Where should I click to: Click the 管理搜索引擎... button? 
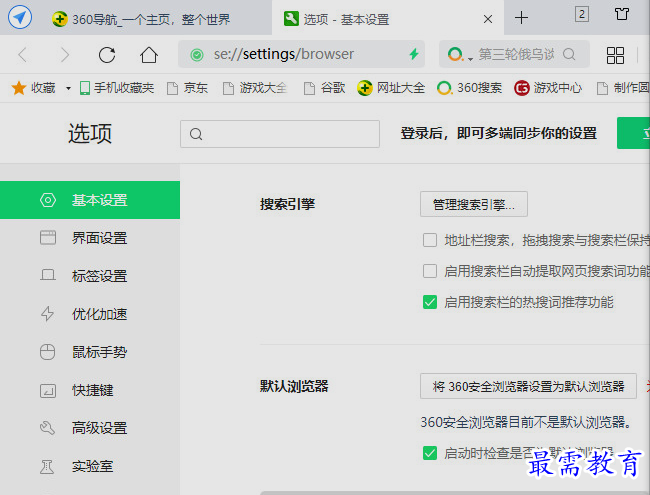tap(474, 204)
